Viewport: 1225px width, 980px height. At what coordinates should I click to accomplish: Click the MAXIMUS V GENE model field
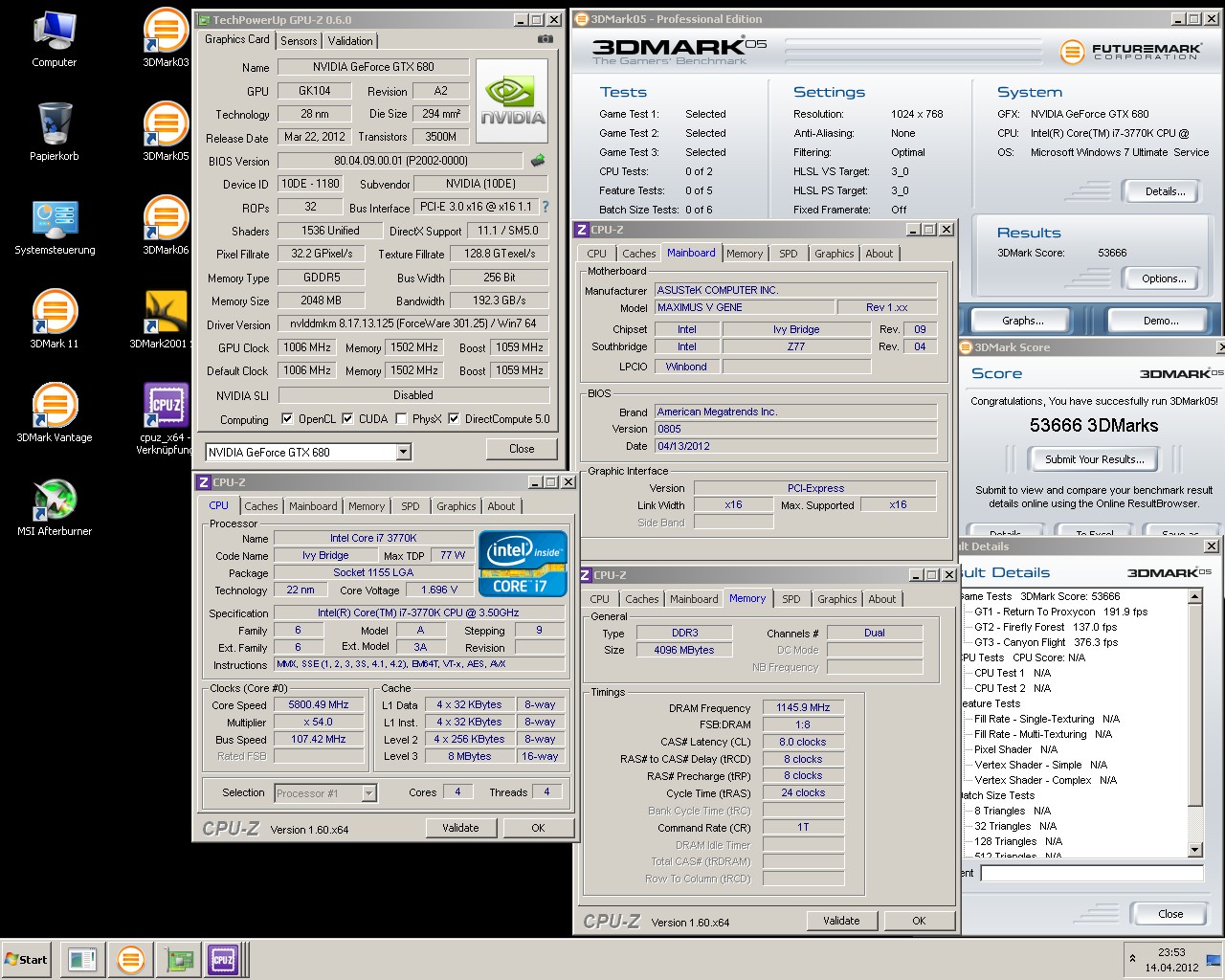(x=743, y=307)
